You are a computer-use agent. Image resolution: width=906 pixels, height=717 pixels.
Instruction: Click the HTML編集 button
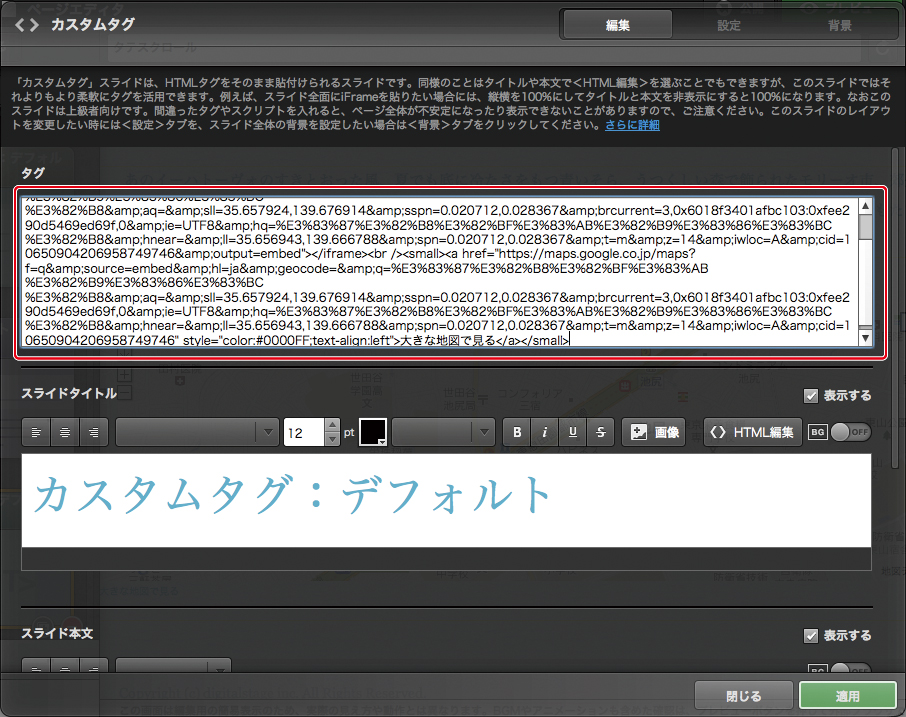point(752,432)
